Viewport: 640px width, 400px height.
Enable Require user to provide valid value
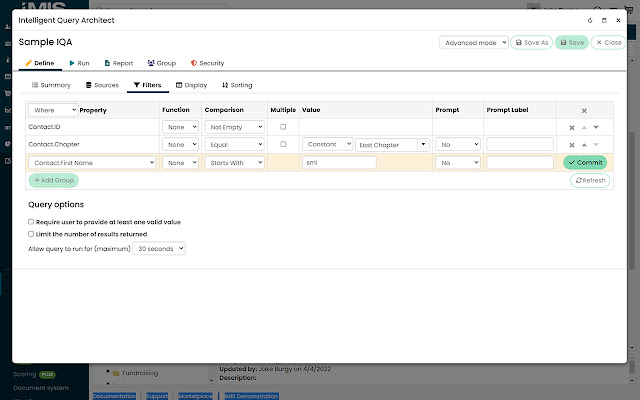pyautogui.click(x=31, y=222)
